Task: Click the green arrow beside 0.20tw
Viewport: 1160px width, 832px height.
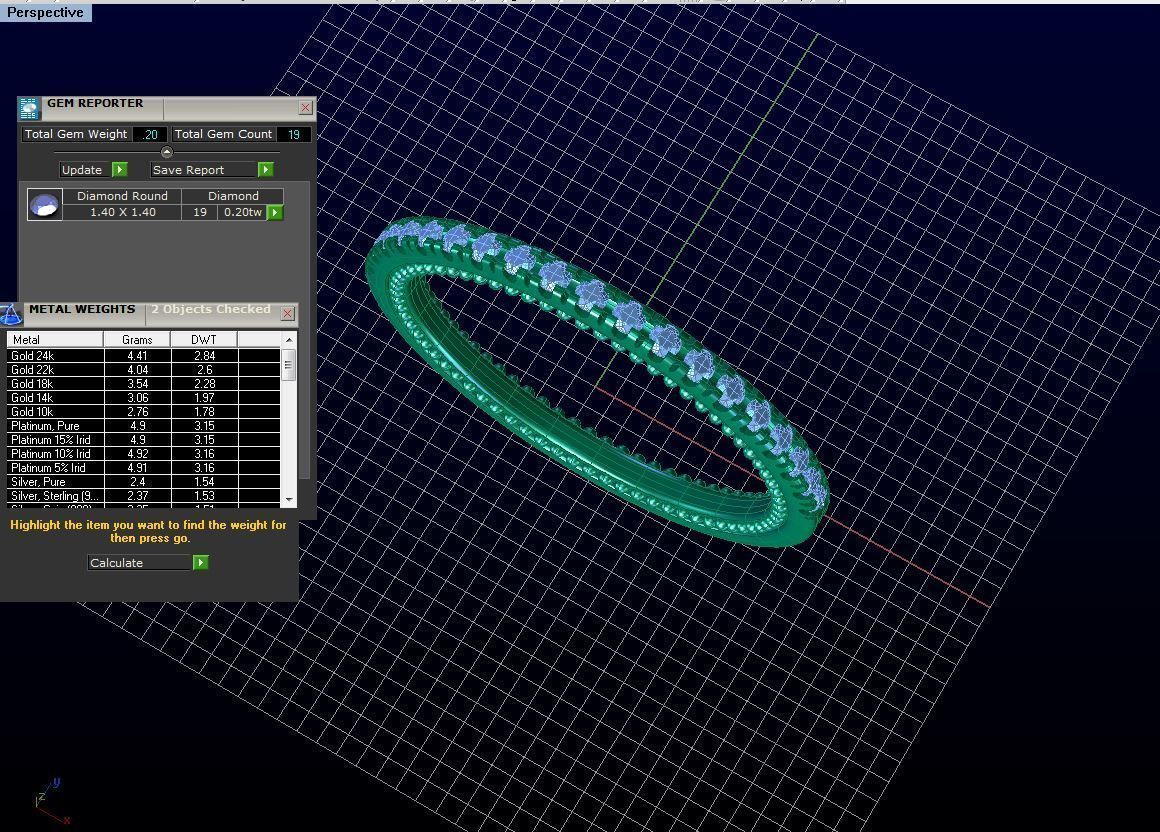Action: pyautogui.click(x=274, y=212)
